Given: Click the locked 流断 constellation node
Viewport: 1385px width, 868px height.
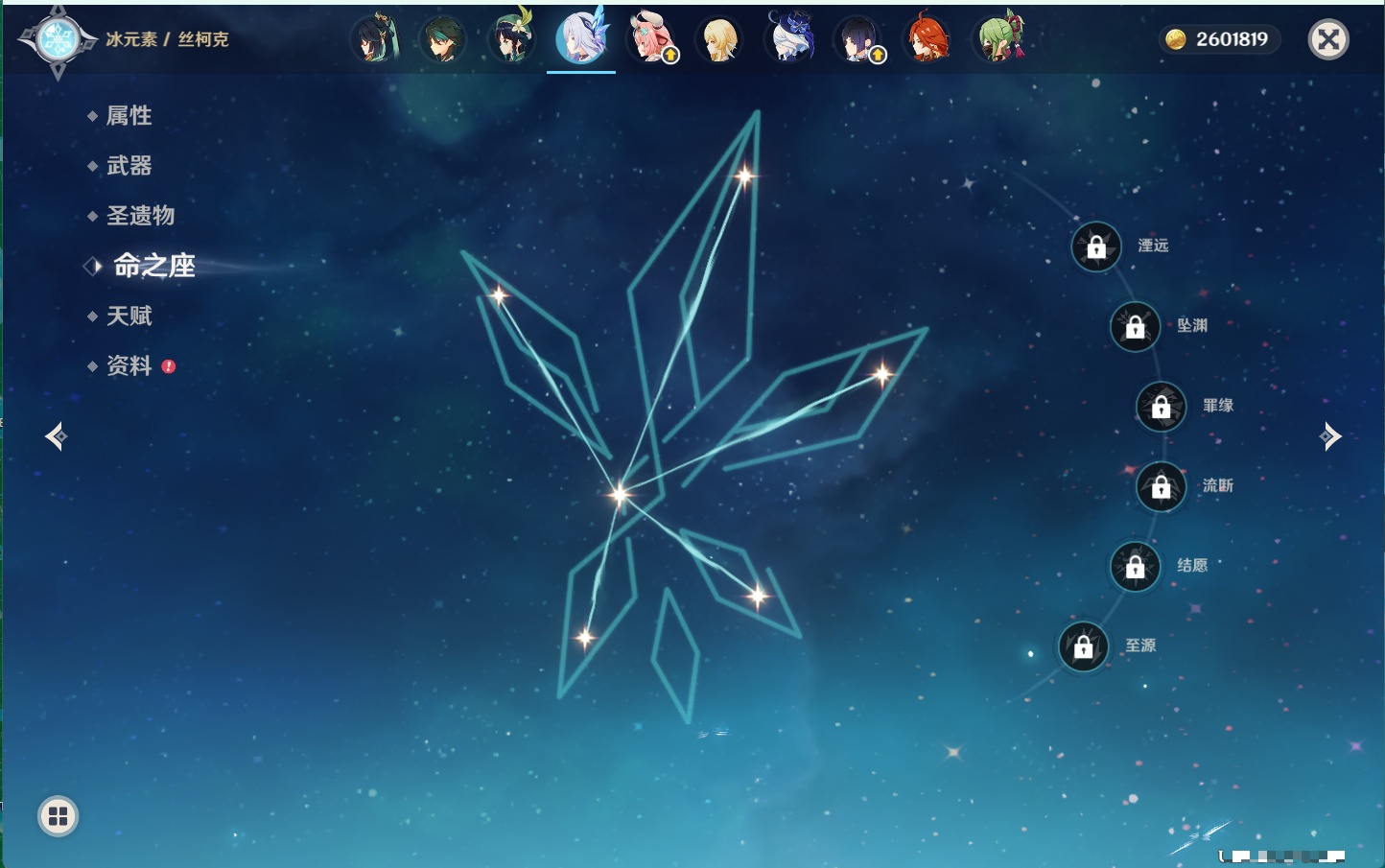Looking at the screenshot, I should 1162,486.
